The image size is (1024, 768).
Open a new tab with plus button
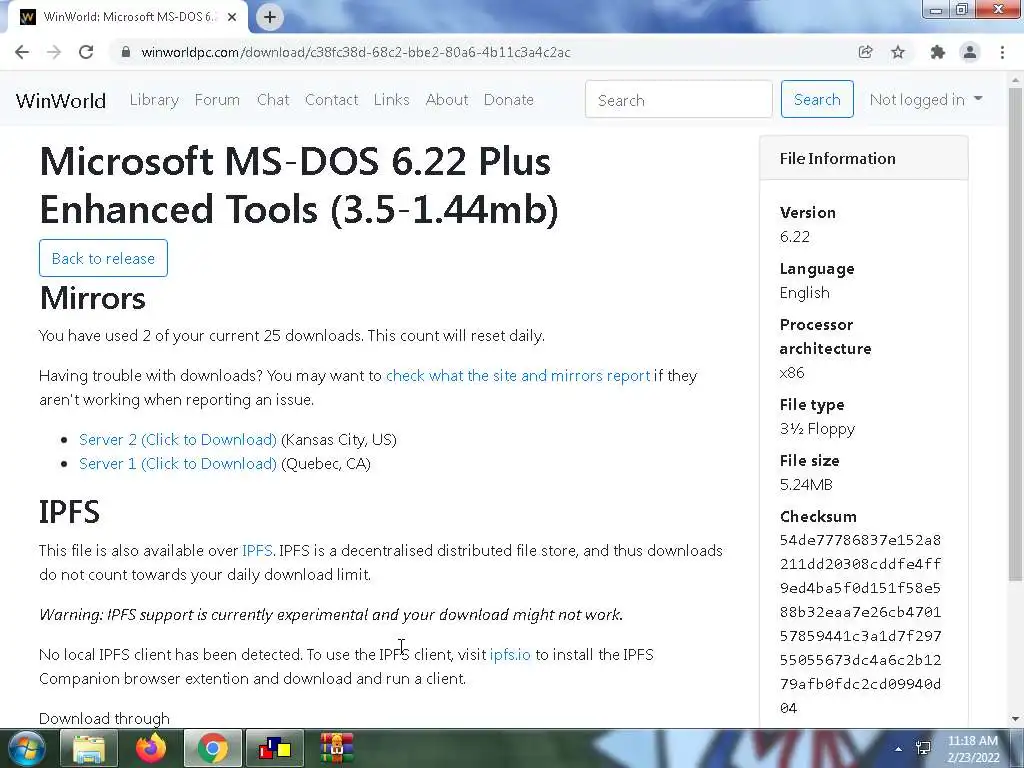270,17
